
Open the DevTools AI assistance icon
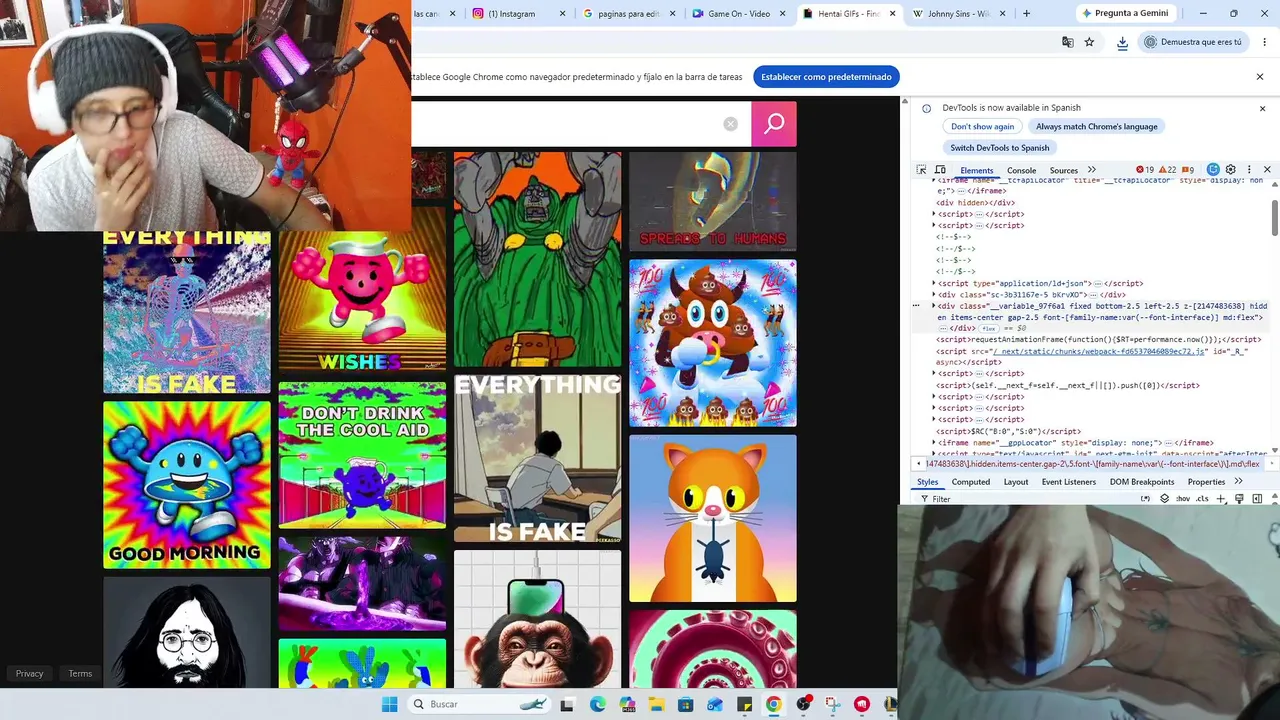click(1213, 170)
